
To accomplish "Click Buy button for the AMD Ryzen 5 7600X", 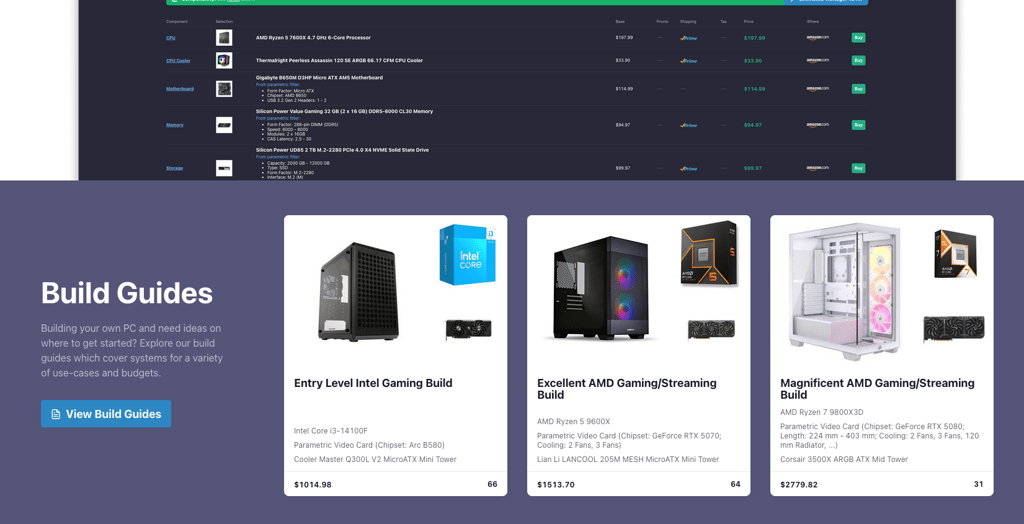I will [858, 38].
